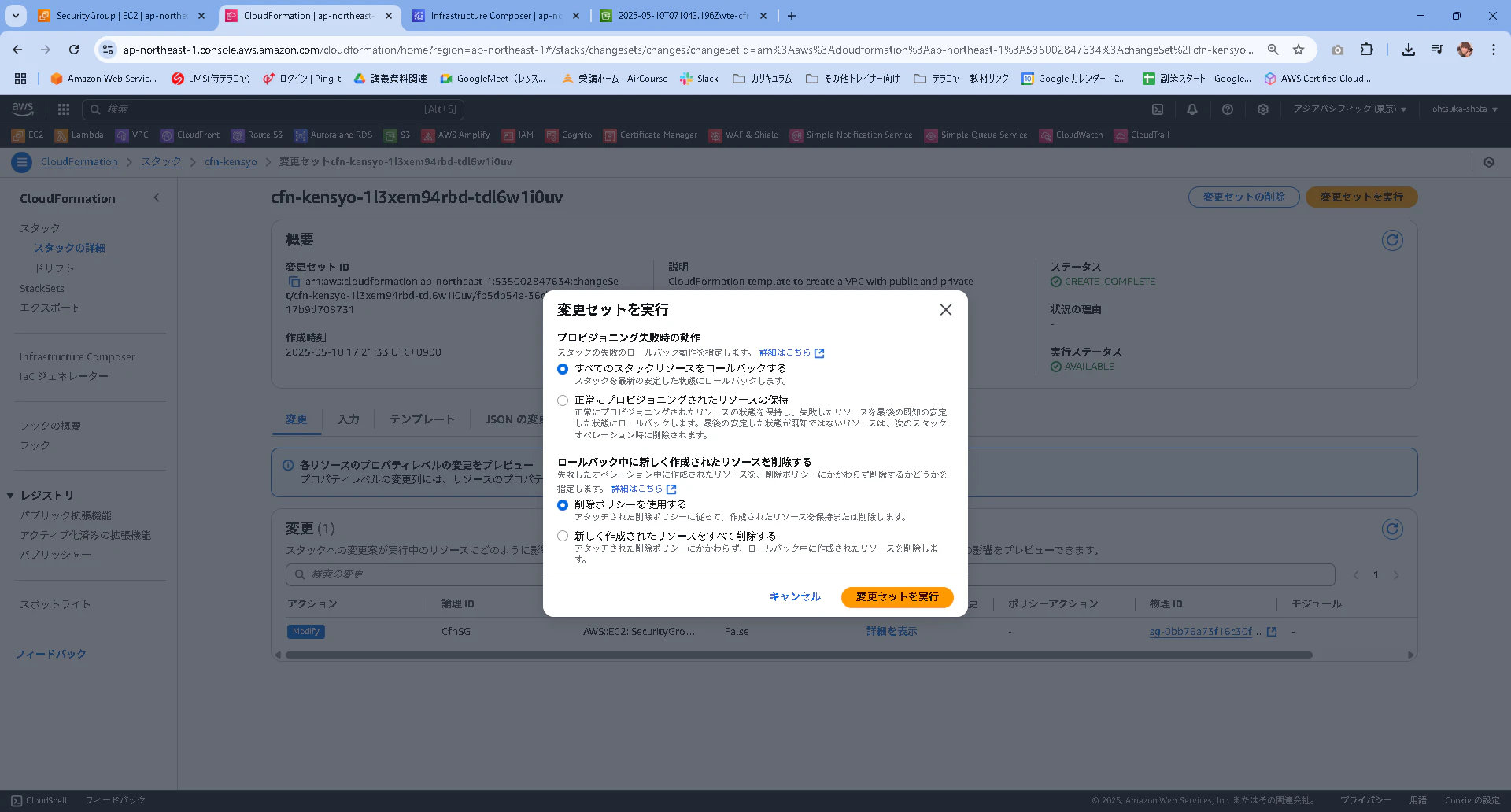Collapse the レジストリ section in sidebar
The width and height of the screenshot is (1511, 812).
(x=10, y=496)
